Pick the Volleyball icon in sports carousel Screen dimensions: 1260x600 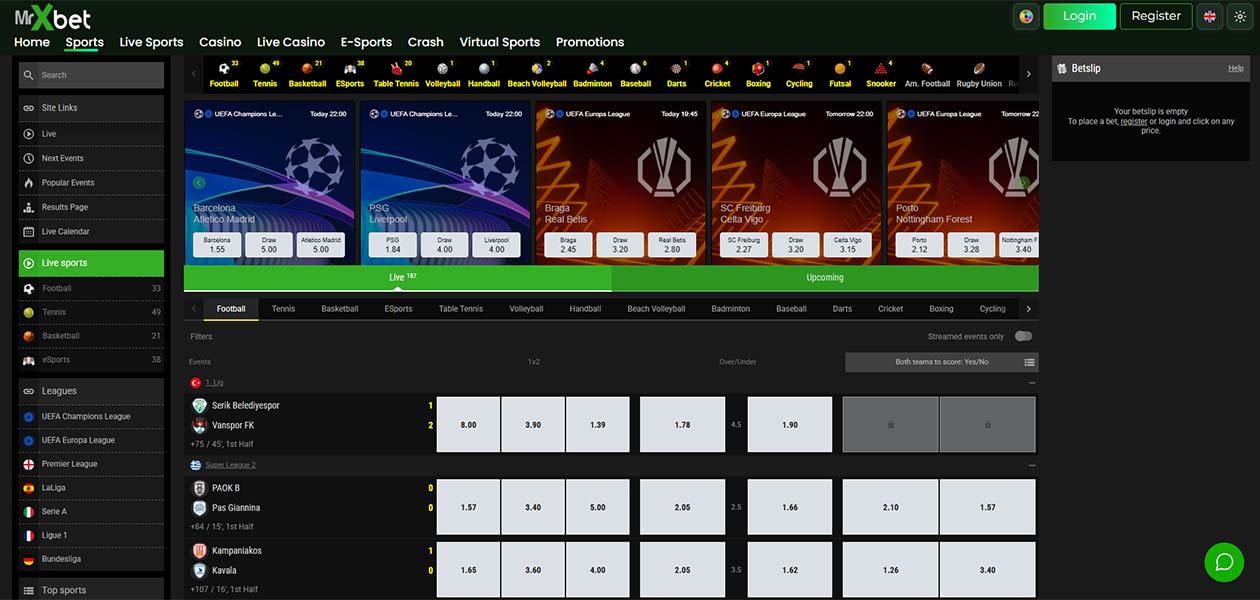[x=442, y=74]
